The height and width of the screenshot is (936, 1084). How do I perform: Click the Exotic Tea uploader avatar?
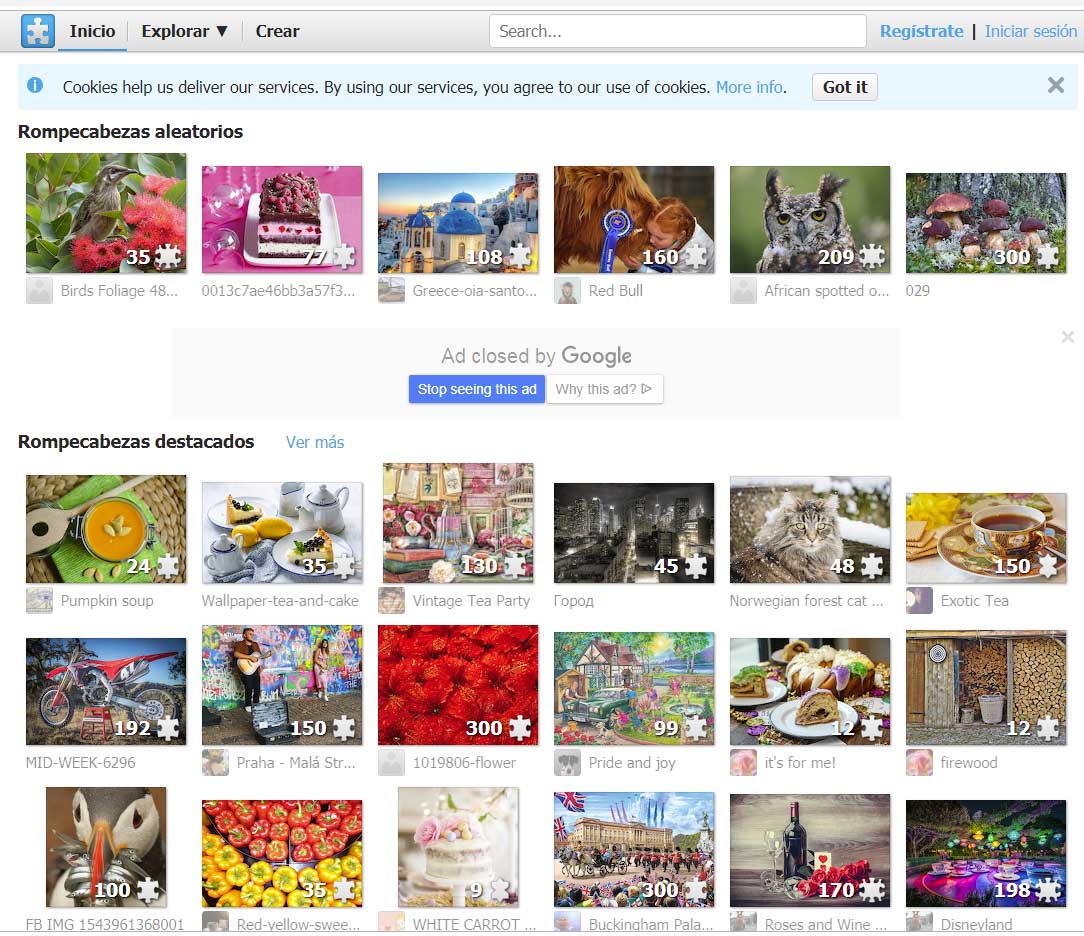click(x=919, y=601)
